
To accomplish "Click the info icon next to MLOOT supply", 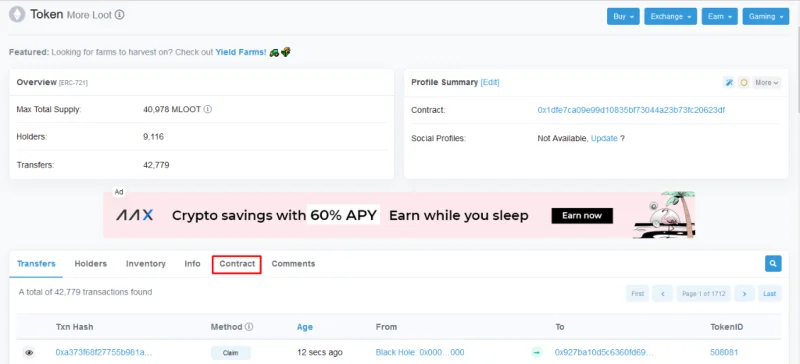I will pyautogui.click(x=208, y=109).
